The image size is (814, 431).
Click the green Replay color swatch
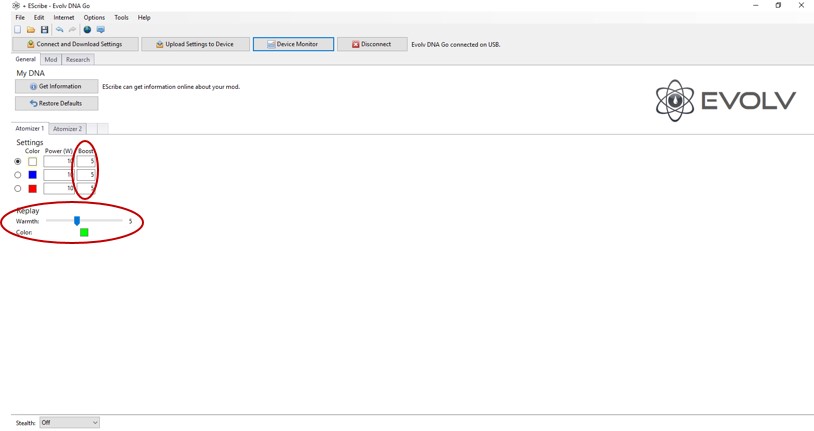point(84,232)
